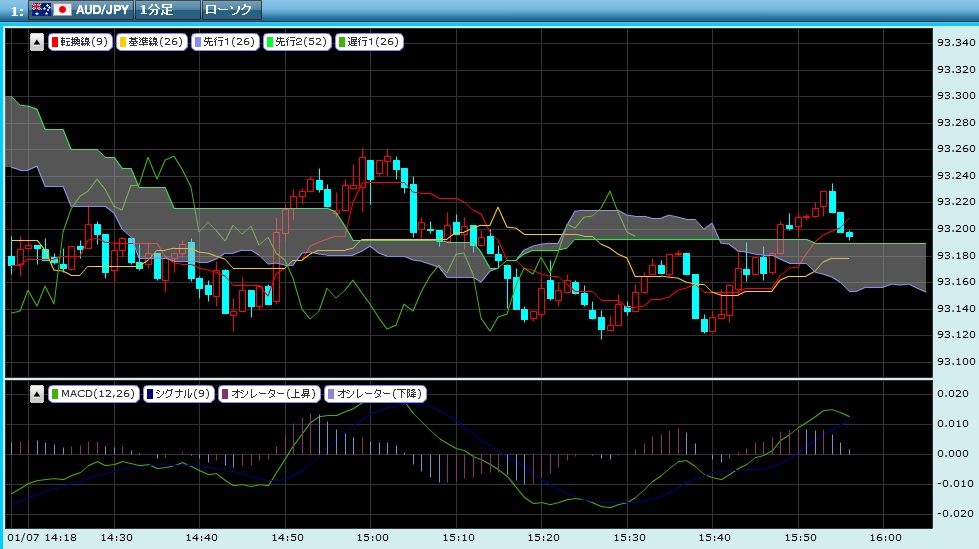Open the ローソク chart type selector
Screen dimensions: 979x549
(232, 9)
